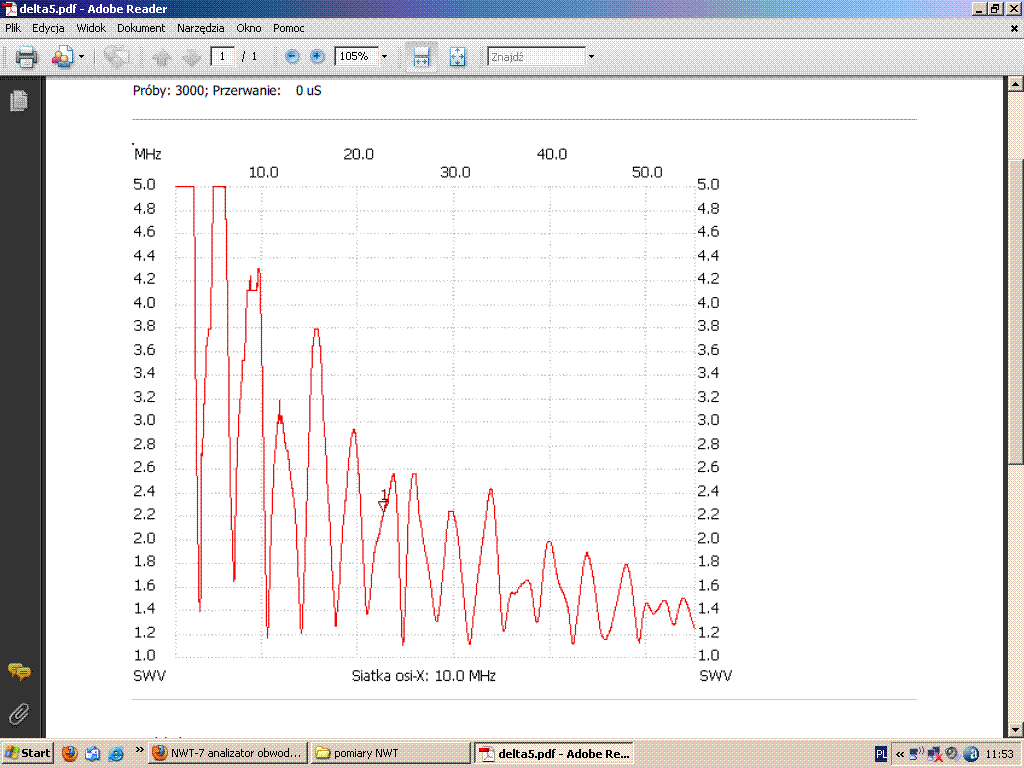Open the Plik menu
The width and height of the screenshot is (1024, 768).
tap(13, 29)
